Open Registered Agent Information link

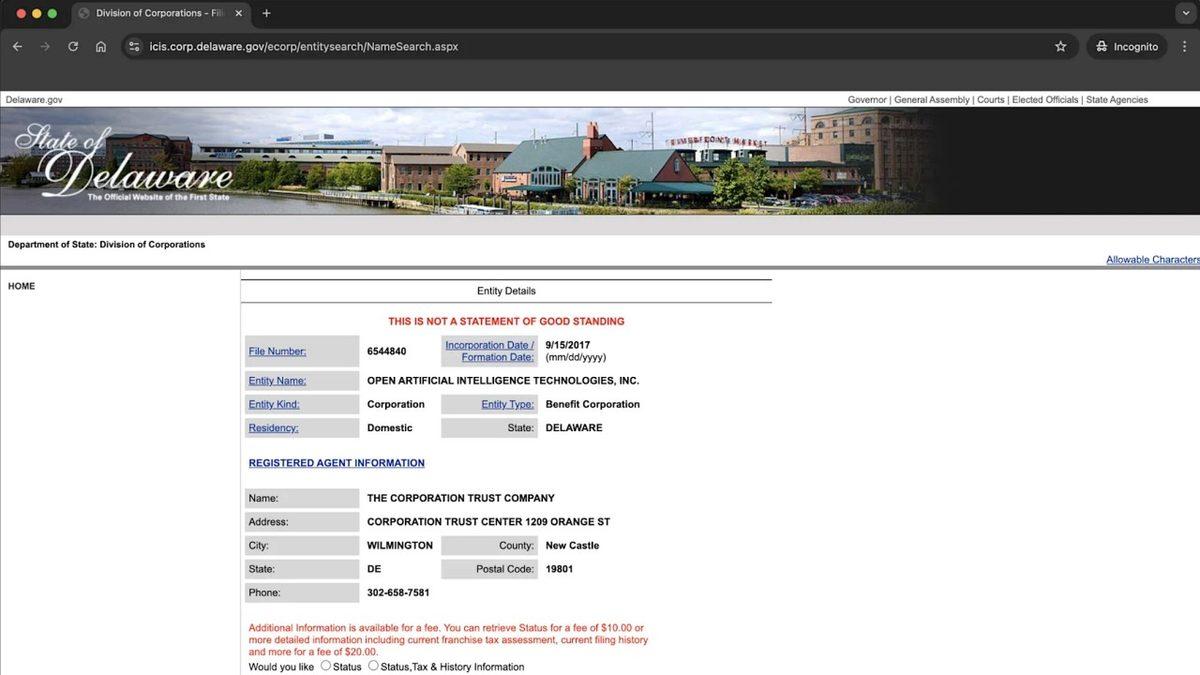pyautogui.click(x=336, y=463)
